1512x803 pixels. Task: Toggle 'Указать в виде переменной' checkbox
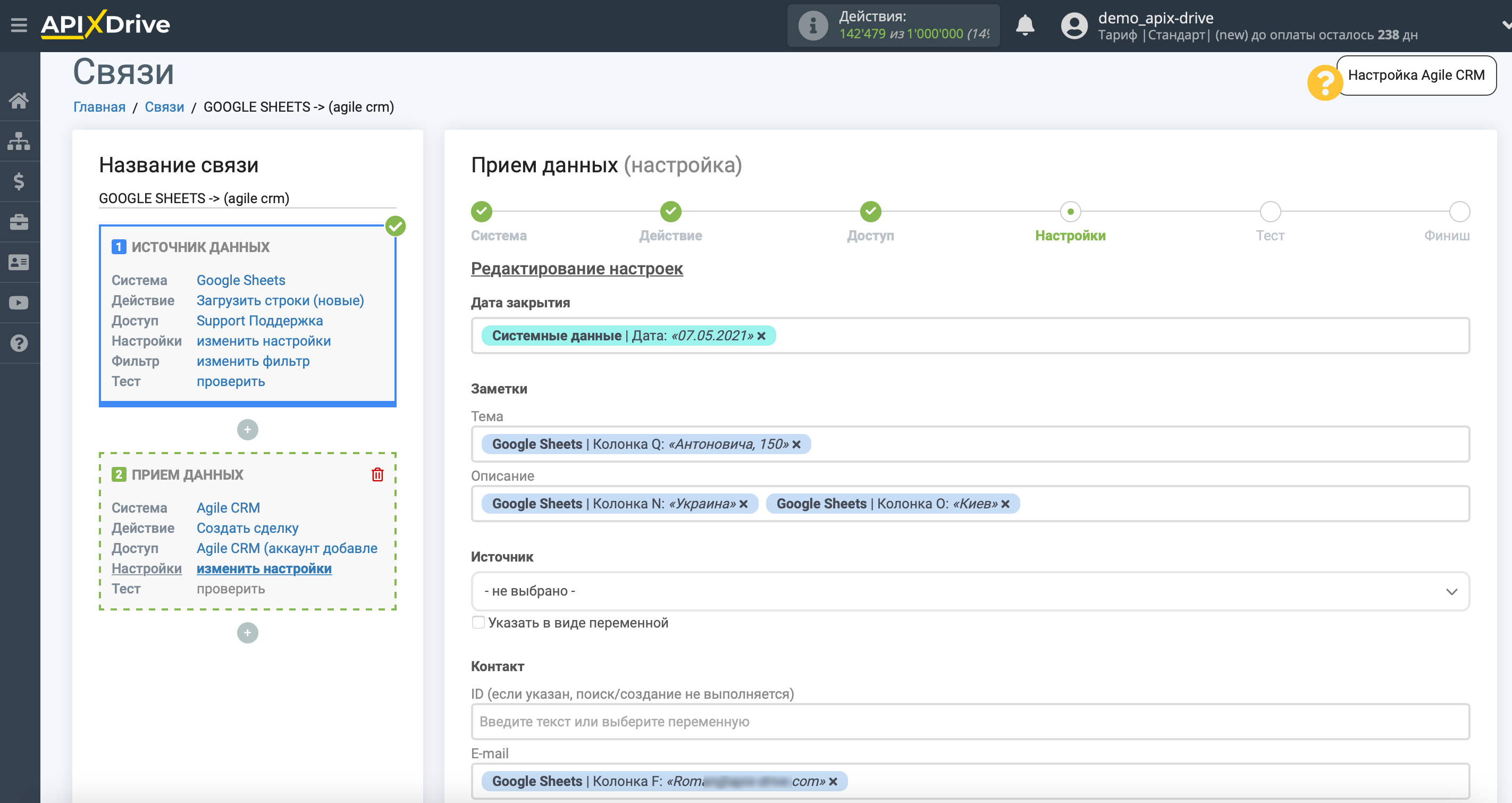coord(478,623)
